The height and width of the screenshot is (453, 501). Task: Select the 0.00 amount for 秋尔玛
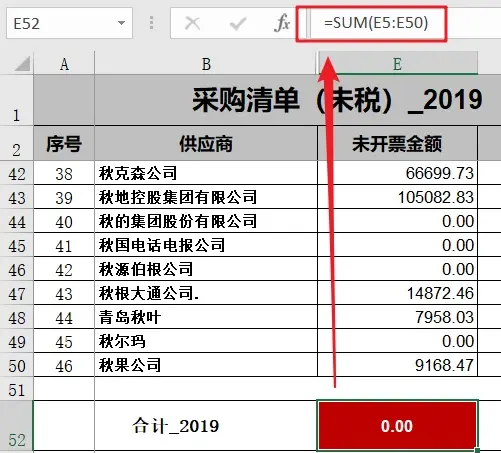tap(398, 341)
